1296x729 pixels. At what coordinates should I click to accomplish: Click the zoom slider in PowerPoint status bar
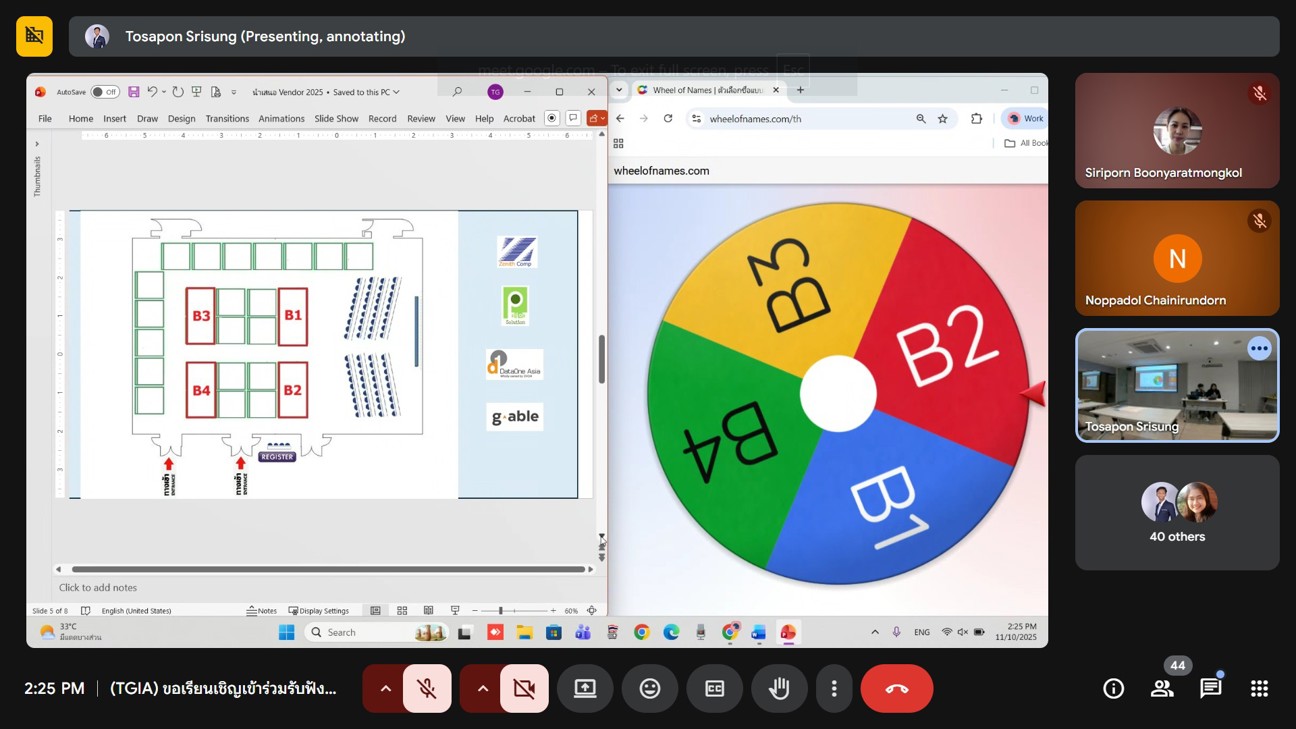513,610
